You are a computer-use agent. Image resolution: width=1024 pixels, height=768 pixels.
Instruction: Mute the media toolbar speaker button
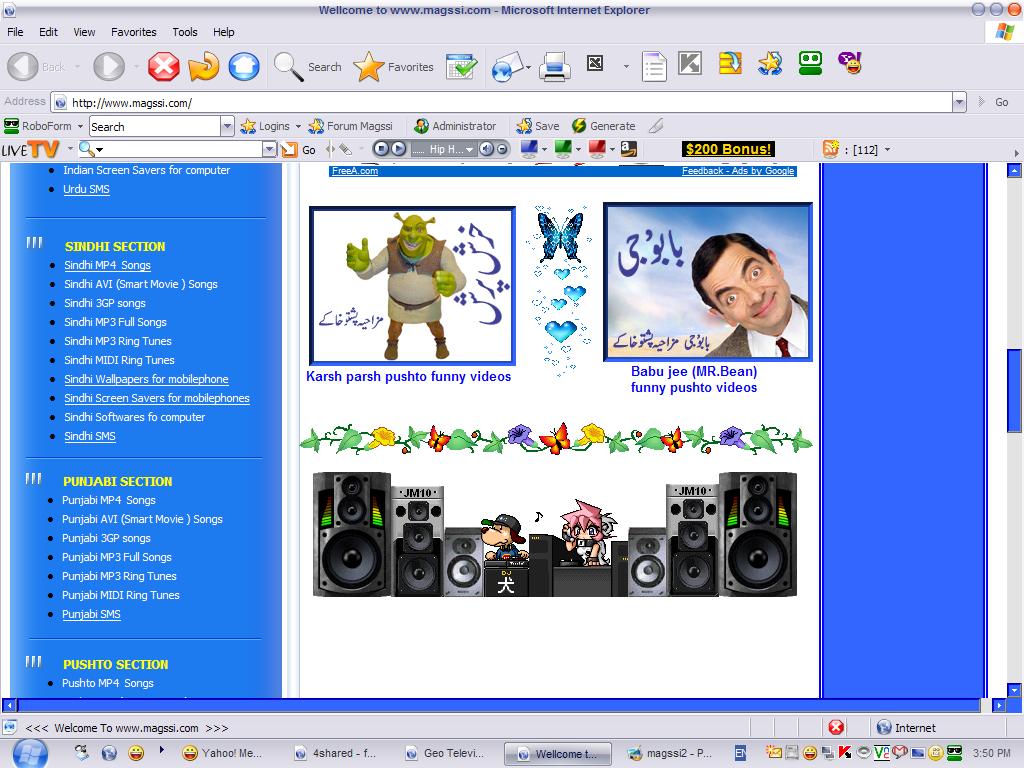click(486, 149)
